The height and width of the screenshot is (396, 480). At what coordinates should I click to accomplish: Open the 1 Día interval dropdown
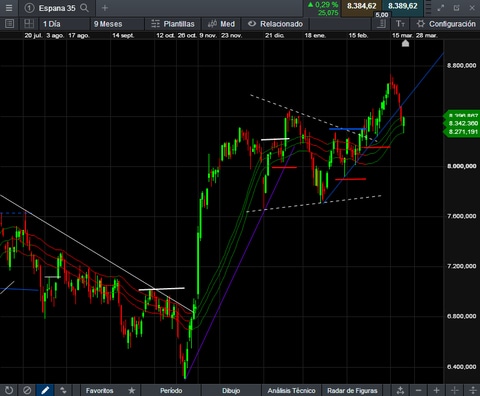coord(64,24)
